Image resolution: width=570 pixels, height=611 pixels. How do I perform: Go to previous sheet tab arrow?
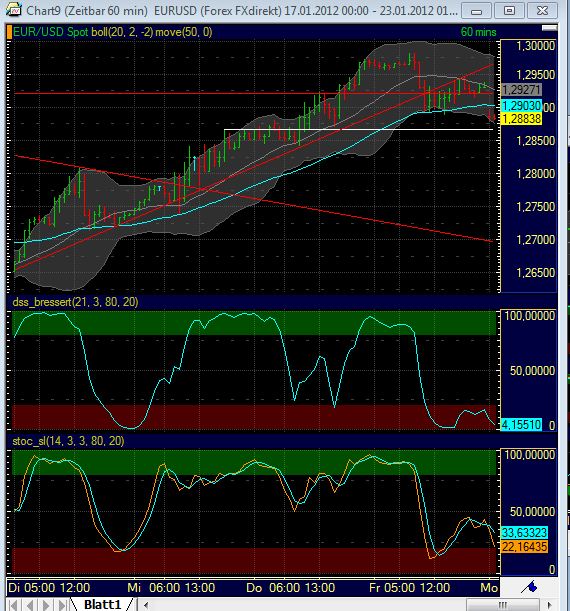click(29, 605)
